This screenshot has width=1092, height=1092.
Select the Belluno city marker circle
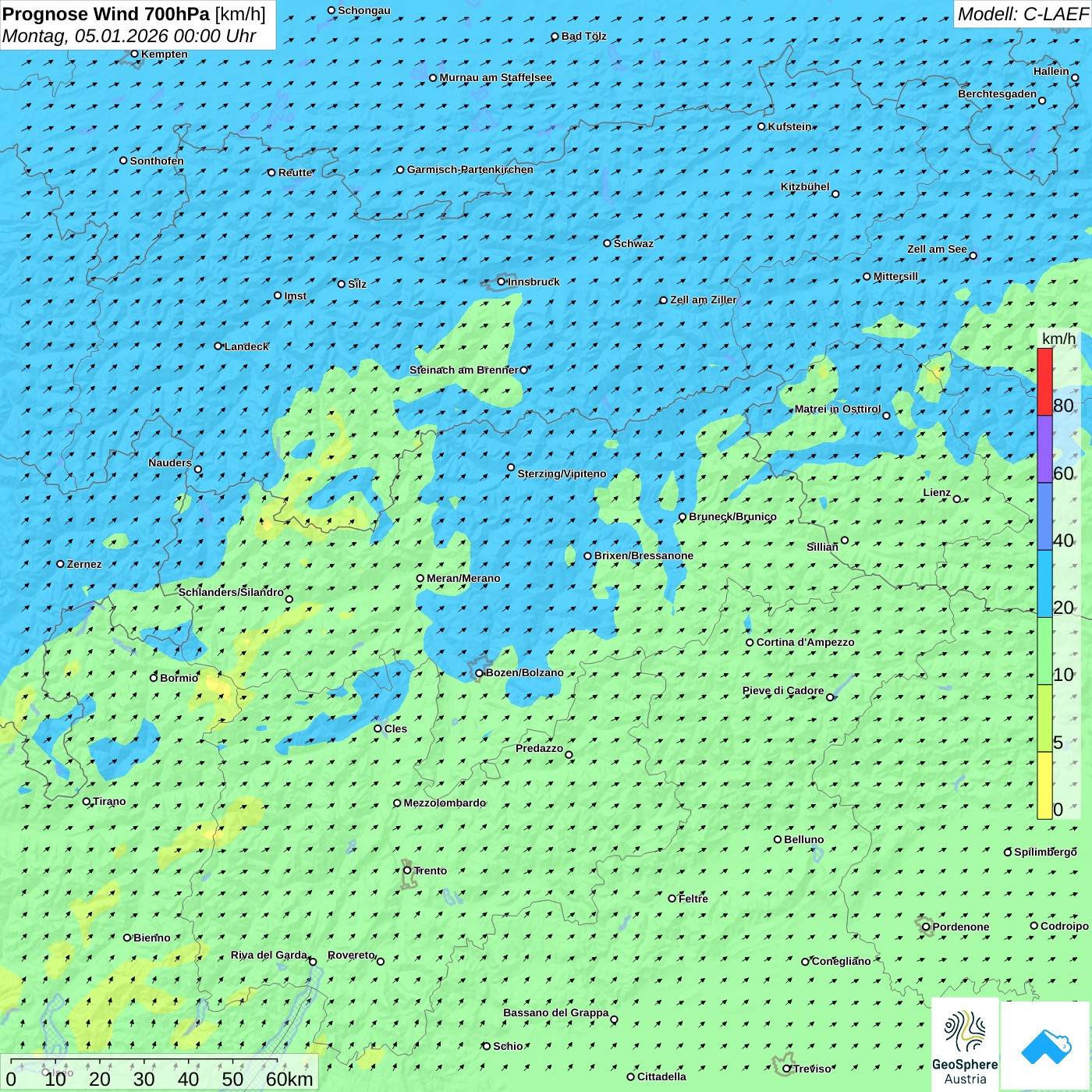pos(778,839)
